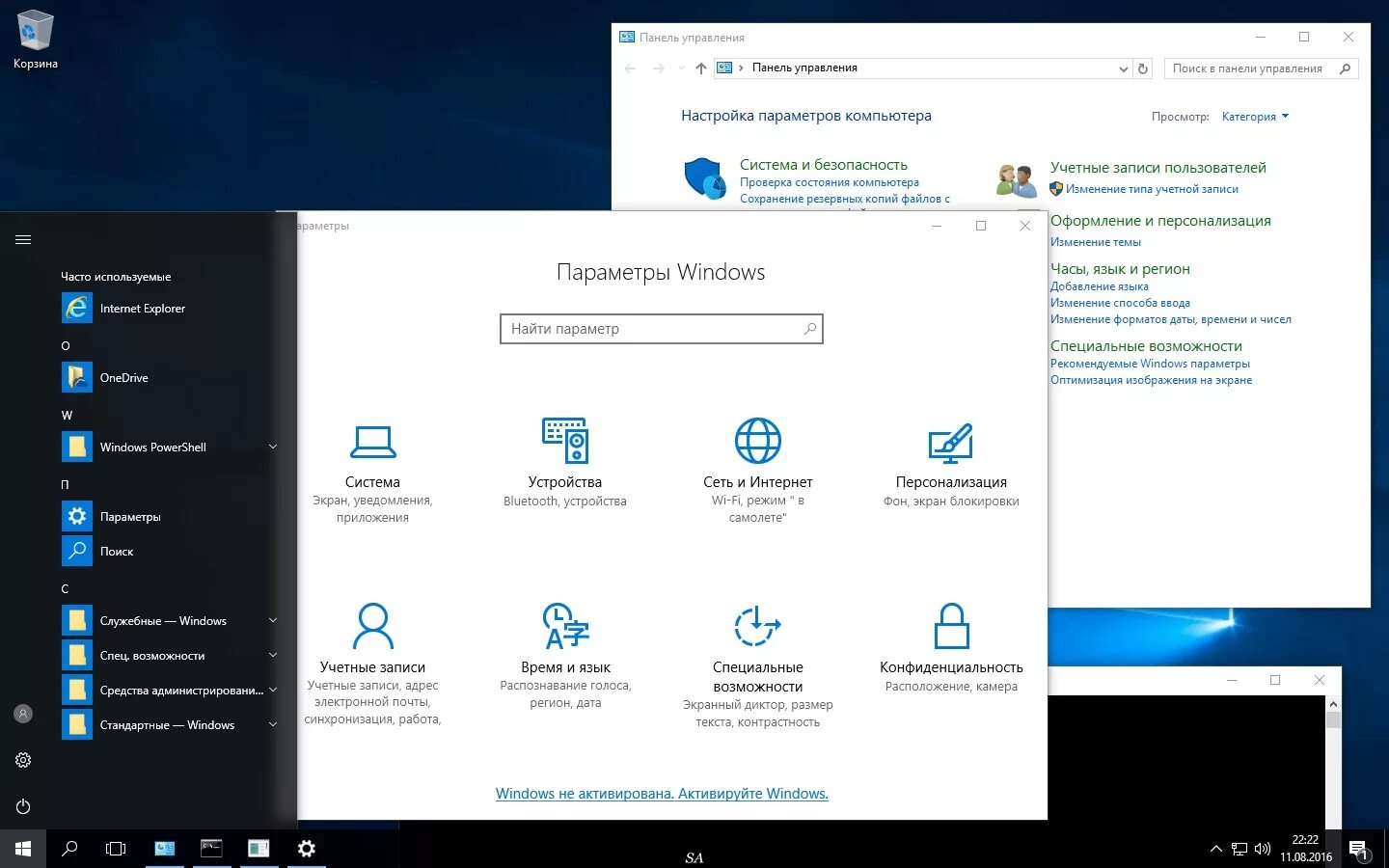
Task: Click Изменение типа учетной записи link
Action: pyautogui.click(x=1152, y=189)
